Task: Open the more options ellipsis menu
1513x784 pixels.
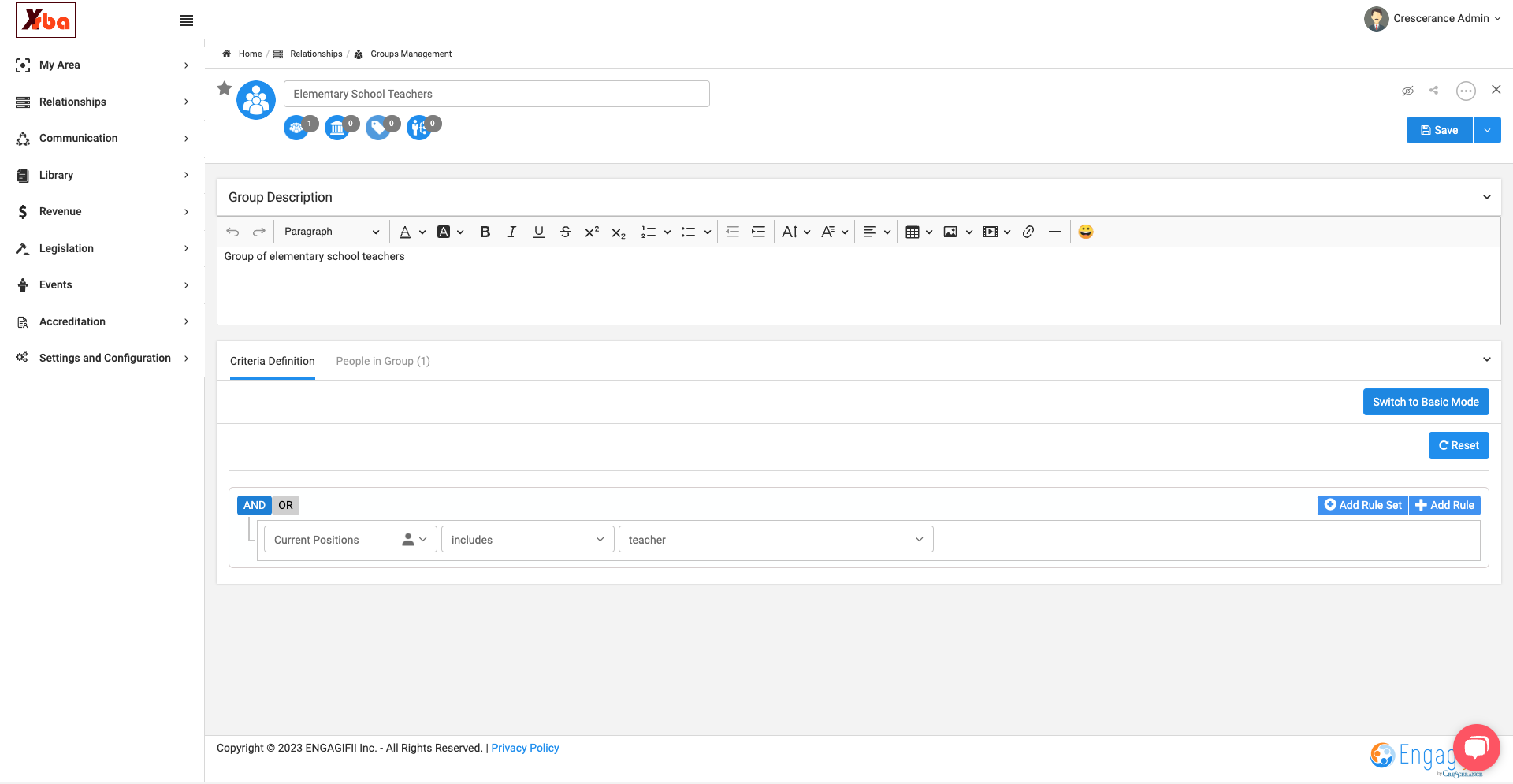Action: coord(1466,91)
